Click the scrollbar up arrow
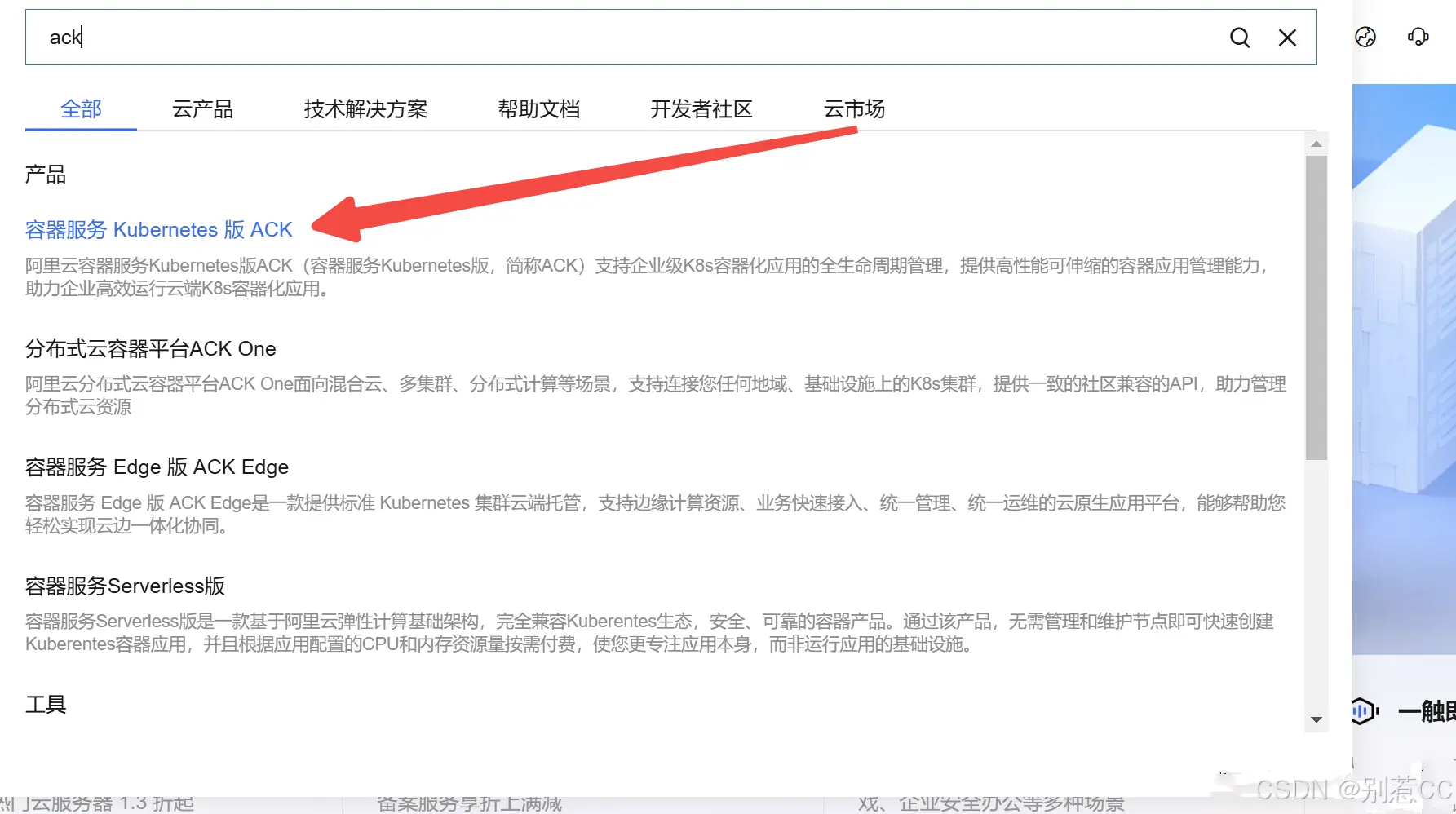Viewport: 1456px width, 814px height. pyautogui.click(x=1316, y=144)
